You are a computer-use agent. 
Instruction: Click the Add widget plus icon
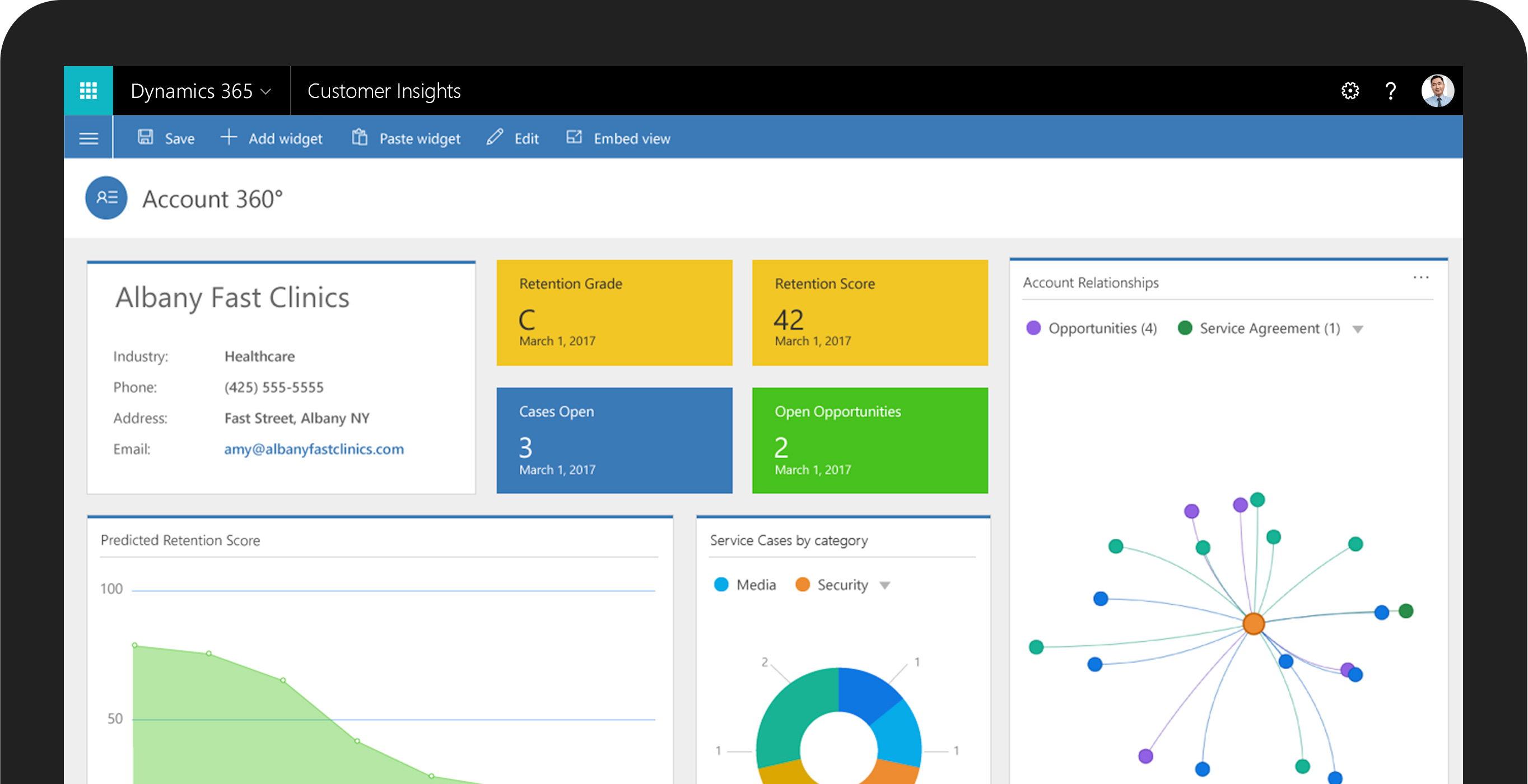point(229,137)
